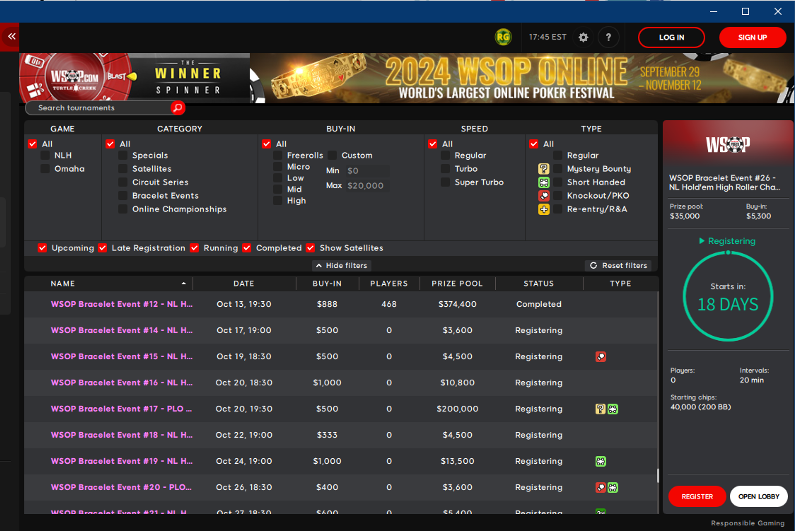
Task: Click knockout icon in Event #20 row
Action: pyautogui.click(x=601, y=487)
